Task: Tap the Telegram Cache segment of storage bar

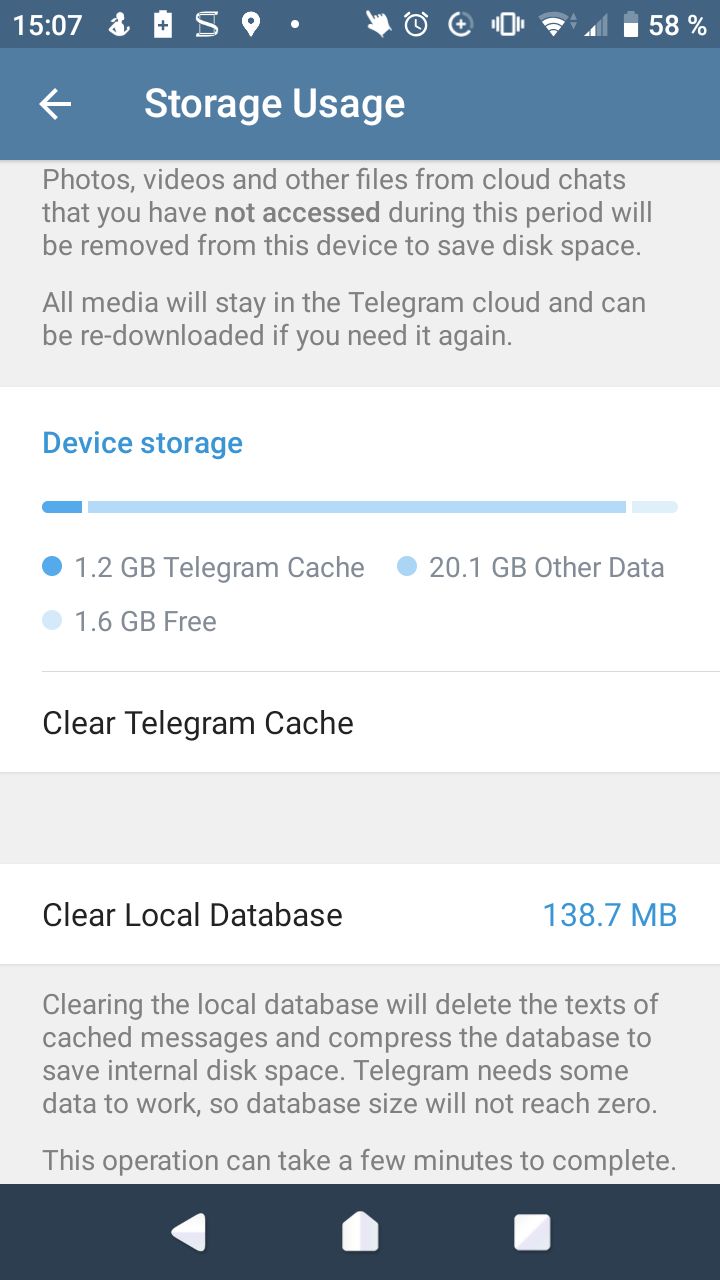Action: [x=62, y=507]
